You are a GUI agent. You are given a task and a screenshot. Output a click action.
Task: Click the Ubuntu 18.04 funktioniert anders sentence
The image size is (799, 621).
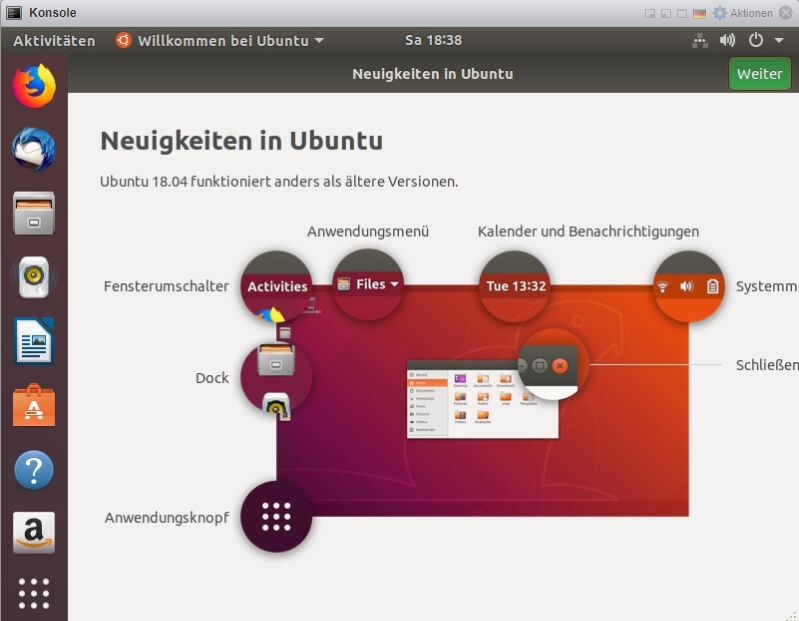coord(279,182)
